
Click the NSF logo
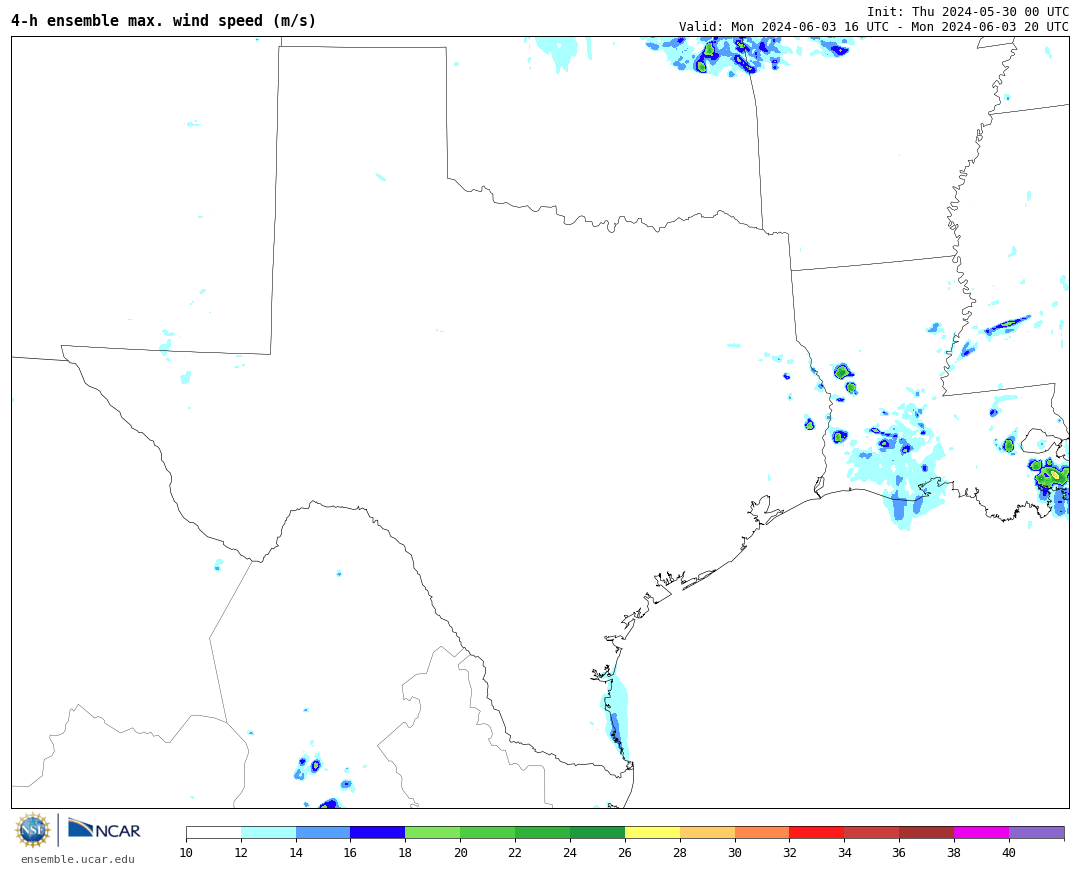pyautogui.click(x=33, y=830)
